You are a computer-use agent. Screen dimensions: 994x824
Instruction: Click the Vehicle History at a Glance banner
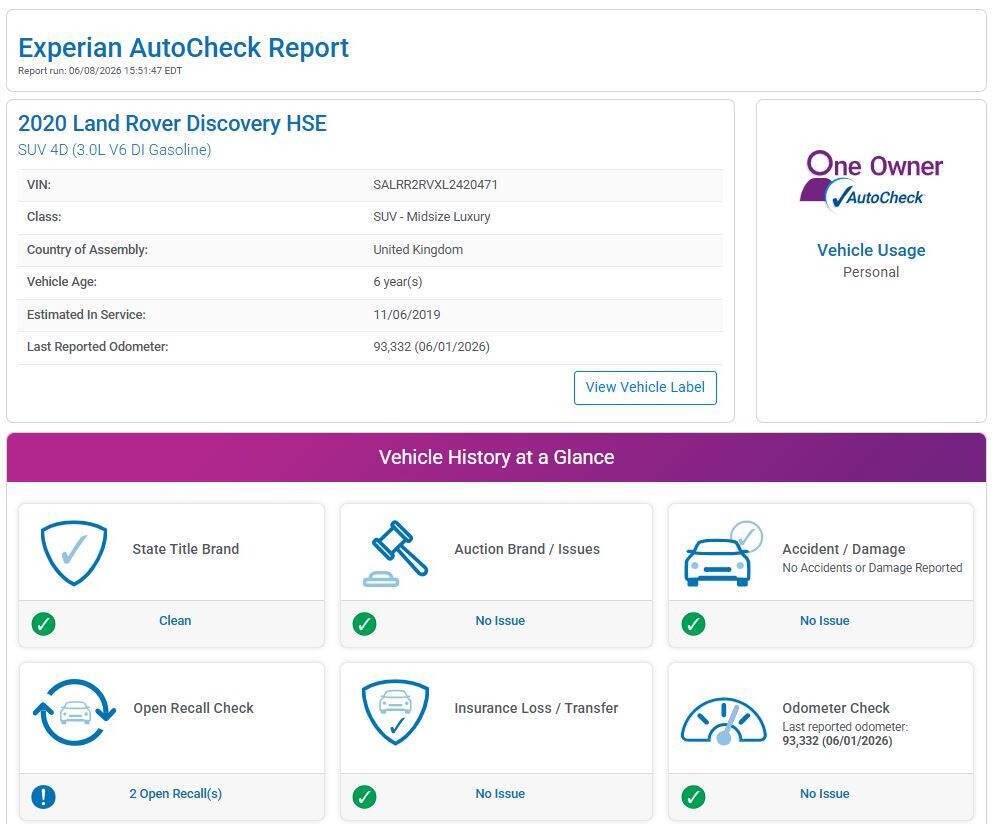click(x=496, y=457)
